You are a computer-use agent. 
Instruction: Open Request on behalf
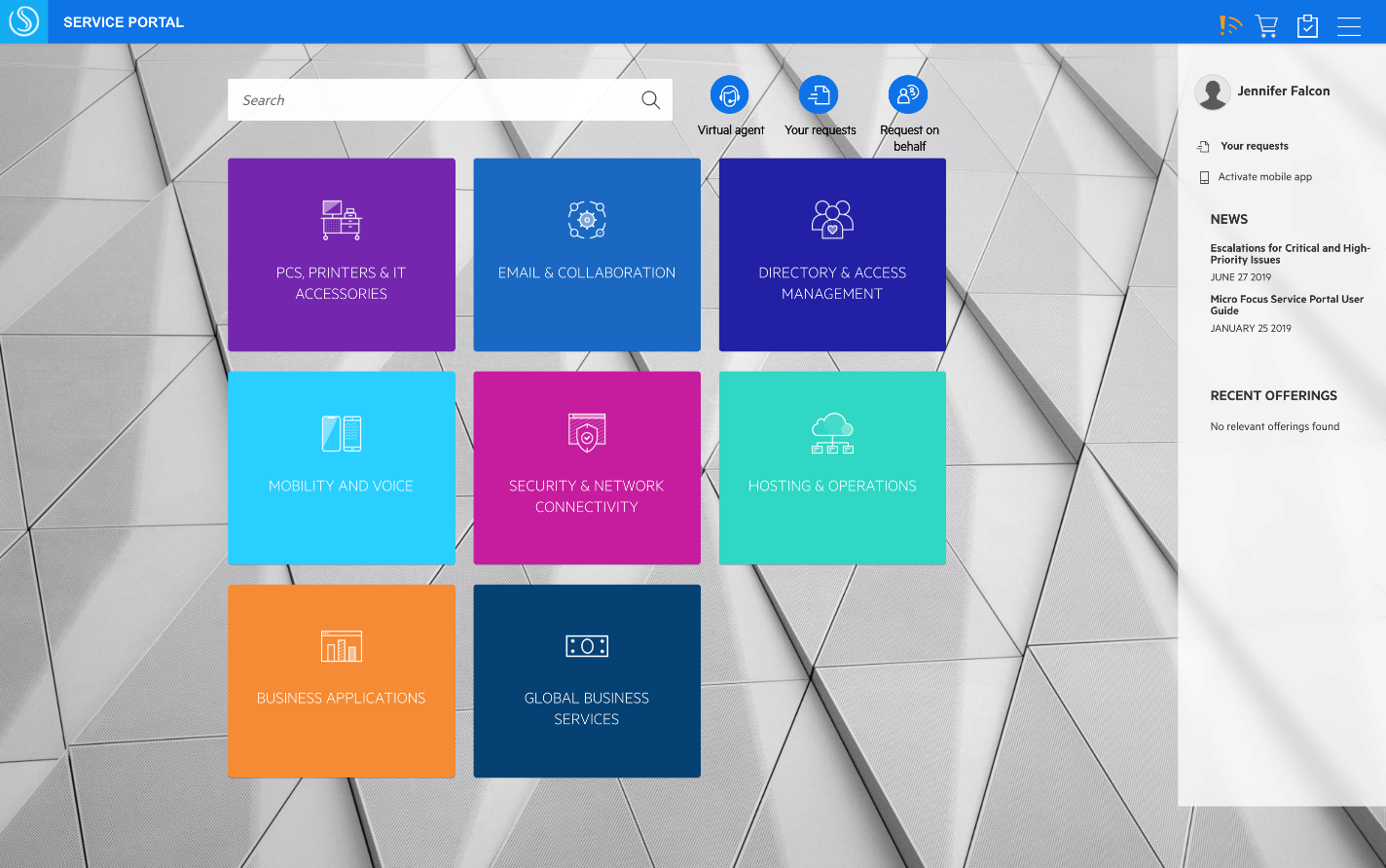tap(907, 94)
